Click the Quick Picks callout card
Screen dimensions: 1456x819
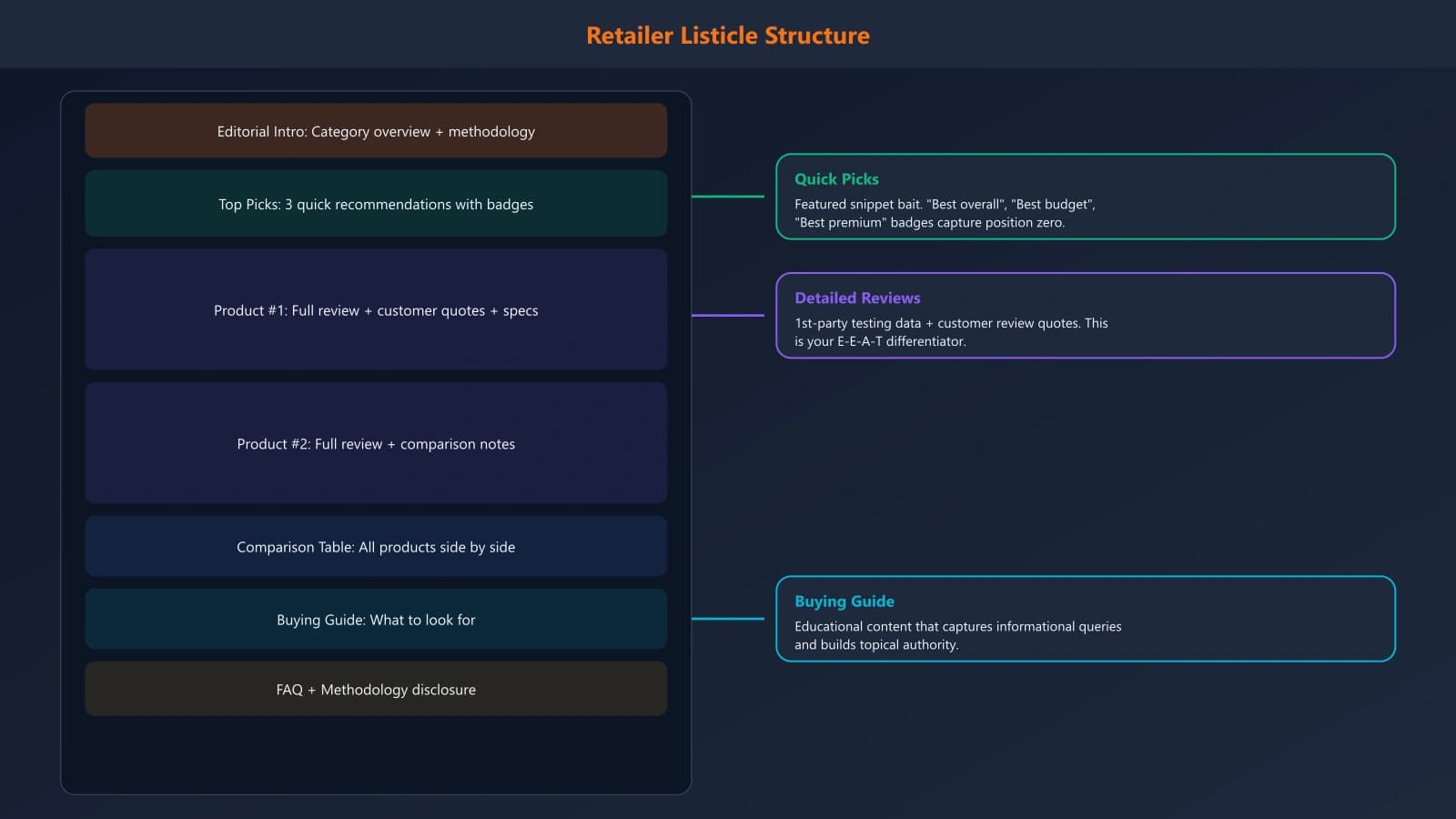point(1085,197)
